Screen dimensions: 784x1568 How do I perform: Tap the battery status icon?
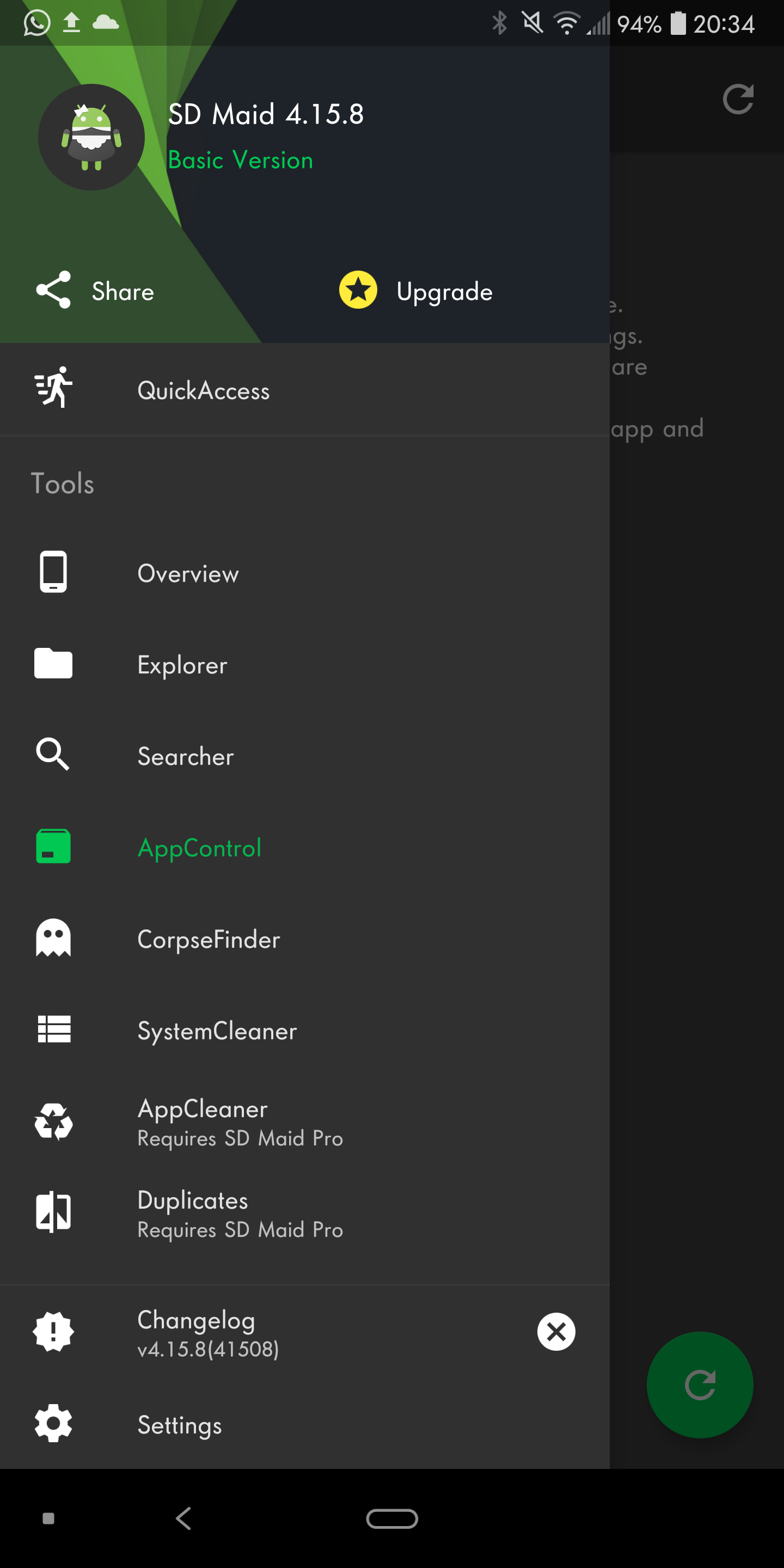tap(678, 23)
